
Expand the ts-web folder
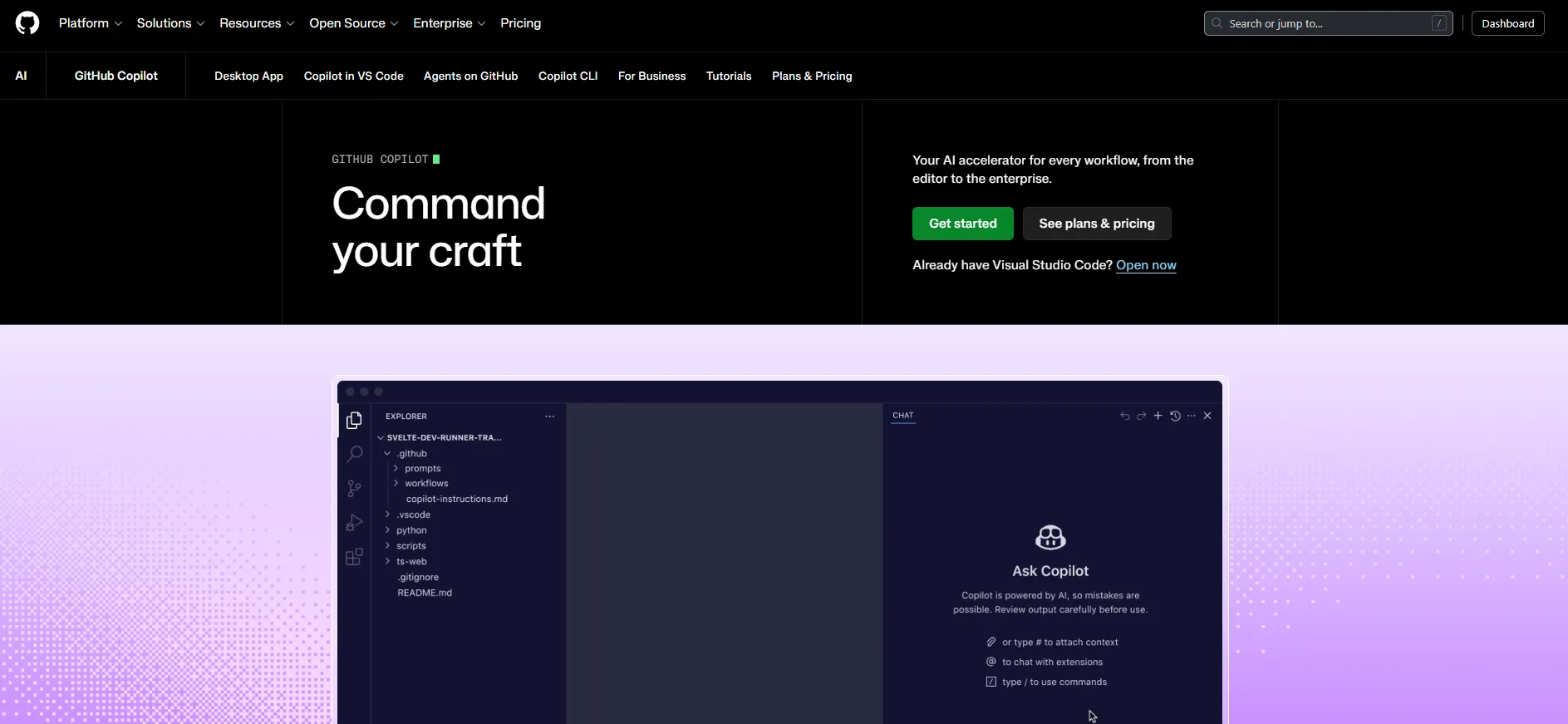pos(406,562)
